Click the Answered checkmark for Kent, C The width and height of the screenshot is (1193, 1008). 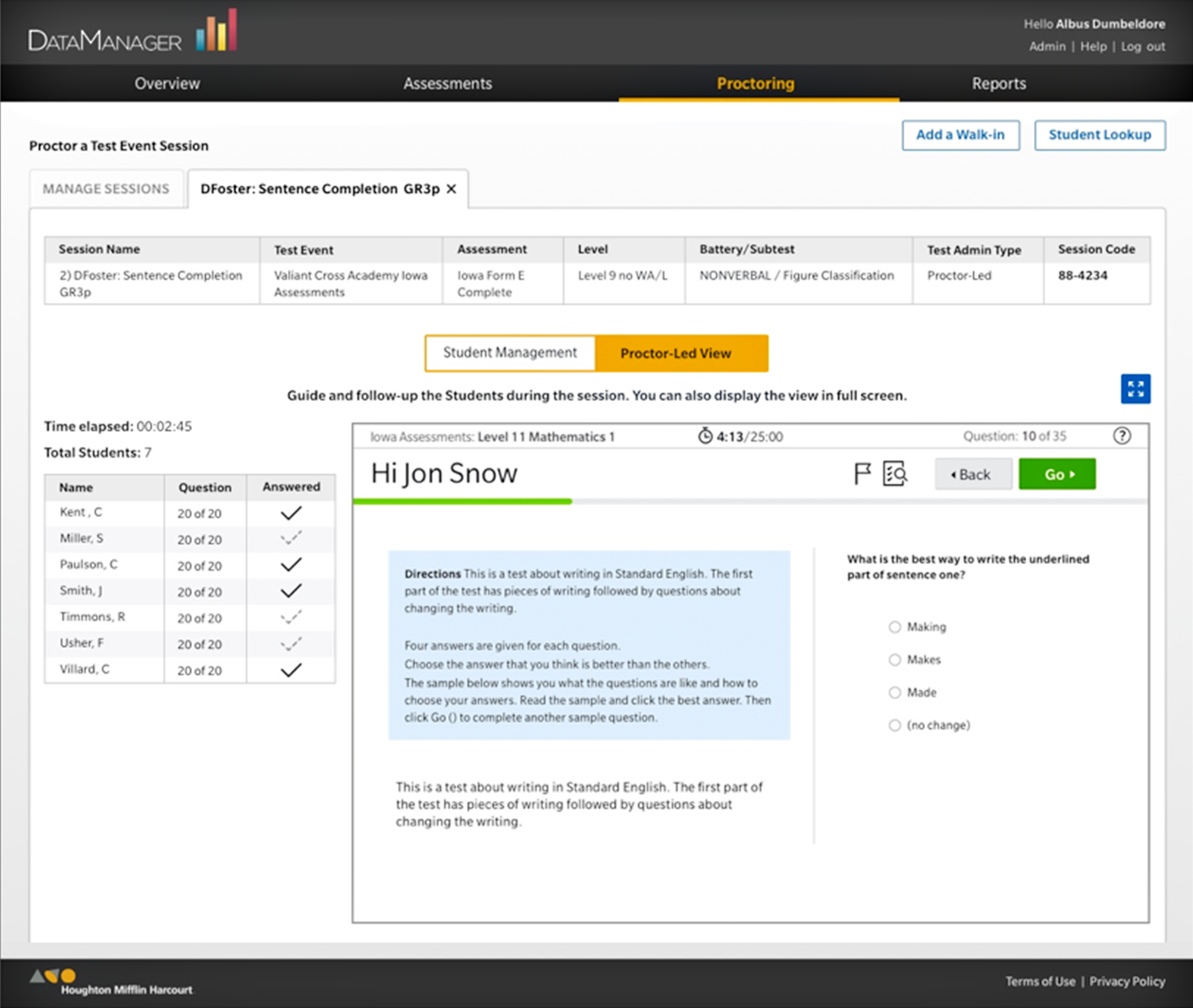point(291,513)
